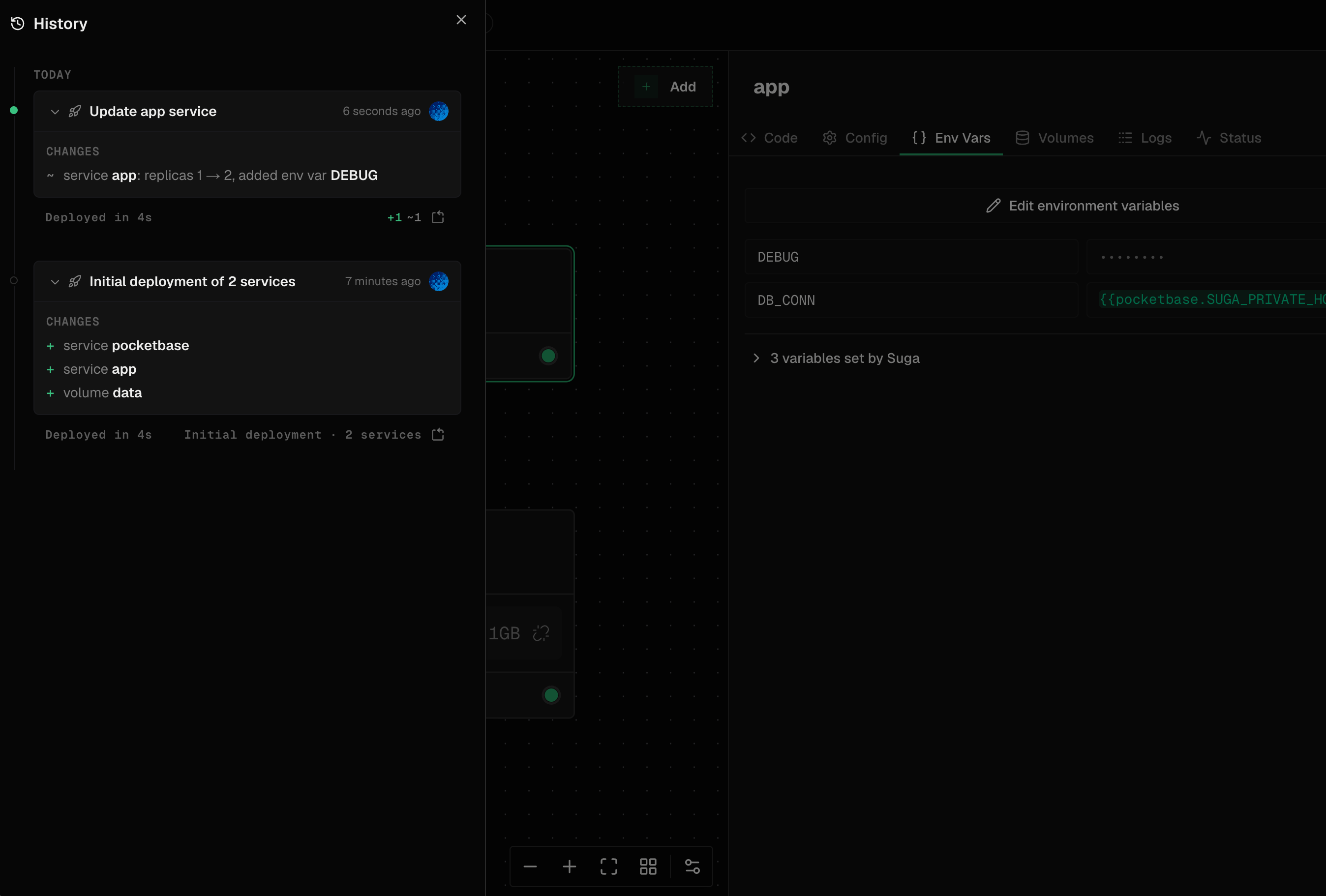
Task: Close the History panel
Action: (461, 20)
